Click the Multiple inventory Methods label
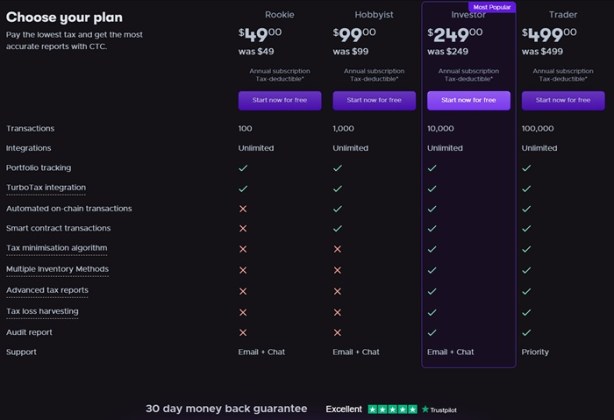 (x=57, y=269)
